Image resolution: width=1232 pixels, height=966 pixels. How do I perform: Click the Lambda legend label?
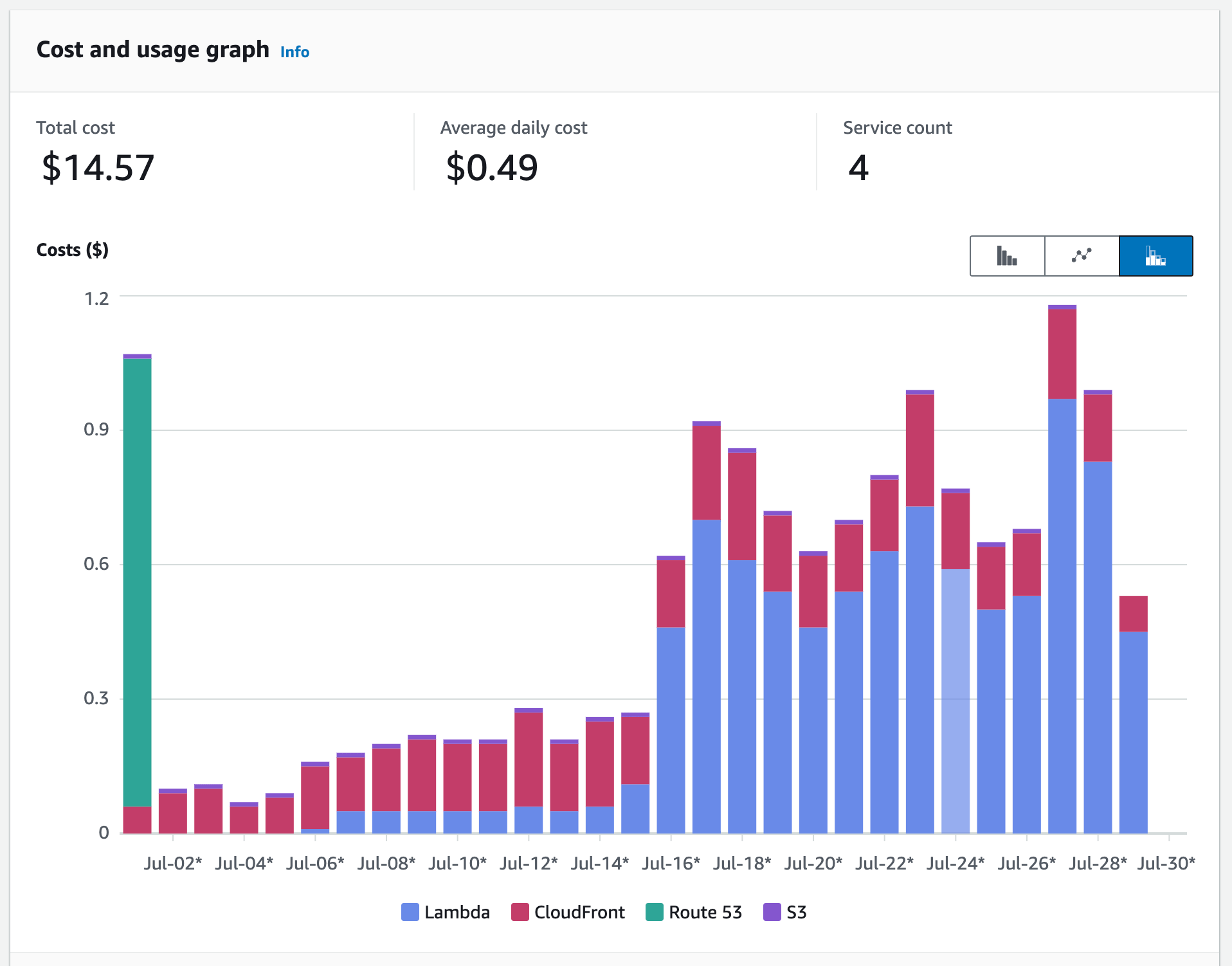[x=457, y=912]
